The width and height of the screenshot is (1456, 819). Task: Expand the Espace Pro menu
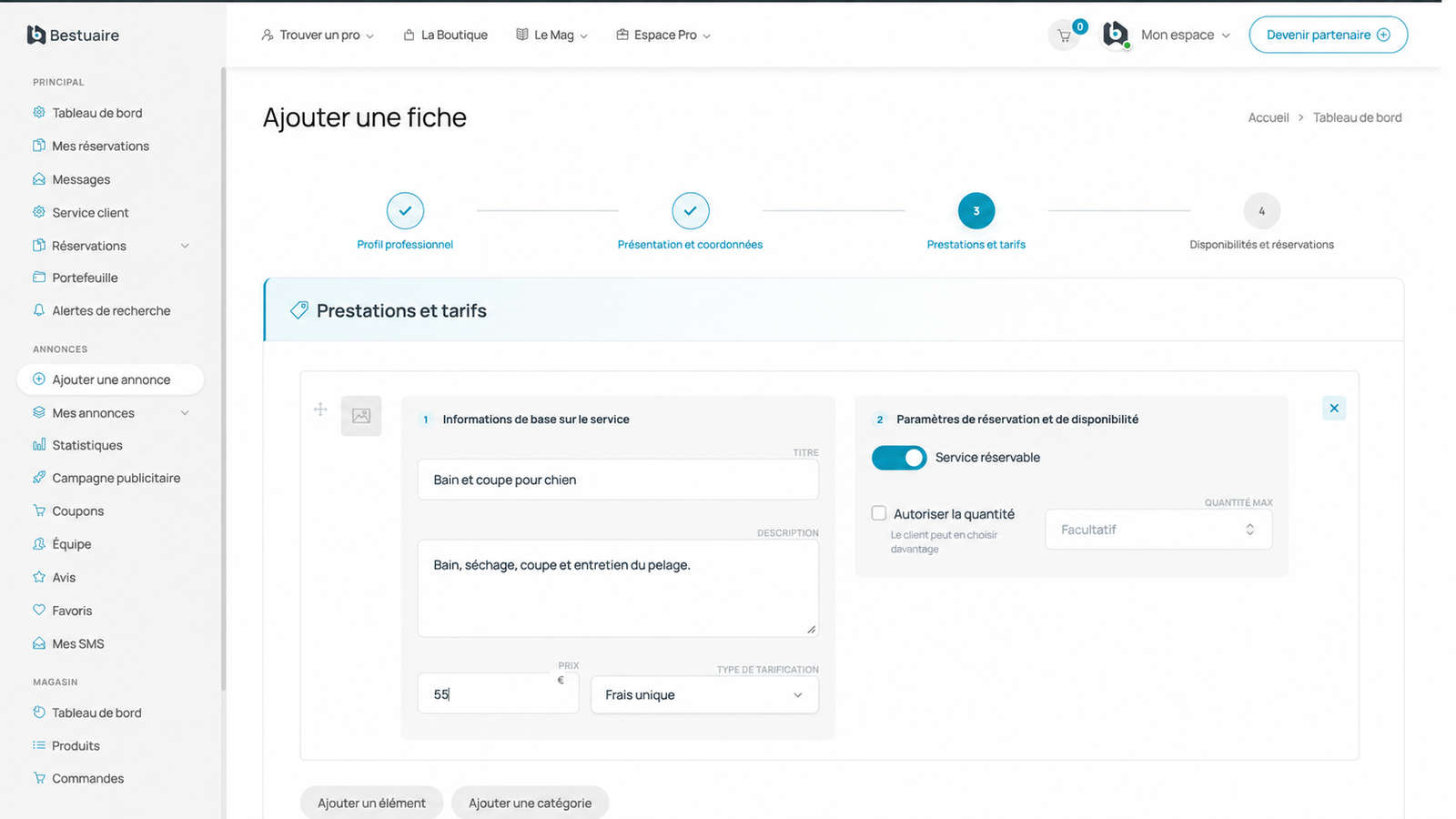pyautogui.click(x=663, y=35)
